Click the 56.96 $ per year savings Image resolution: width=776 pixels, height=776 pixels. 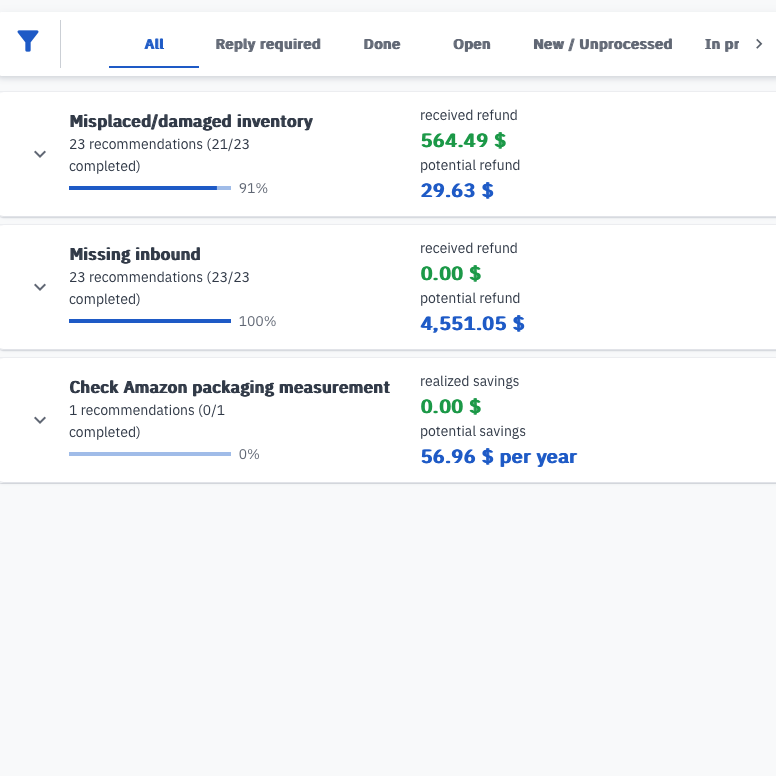[x=498, y=457]
